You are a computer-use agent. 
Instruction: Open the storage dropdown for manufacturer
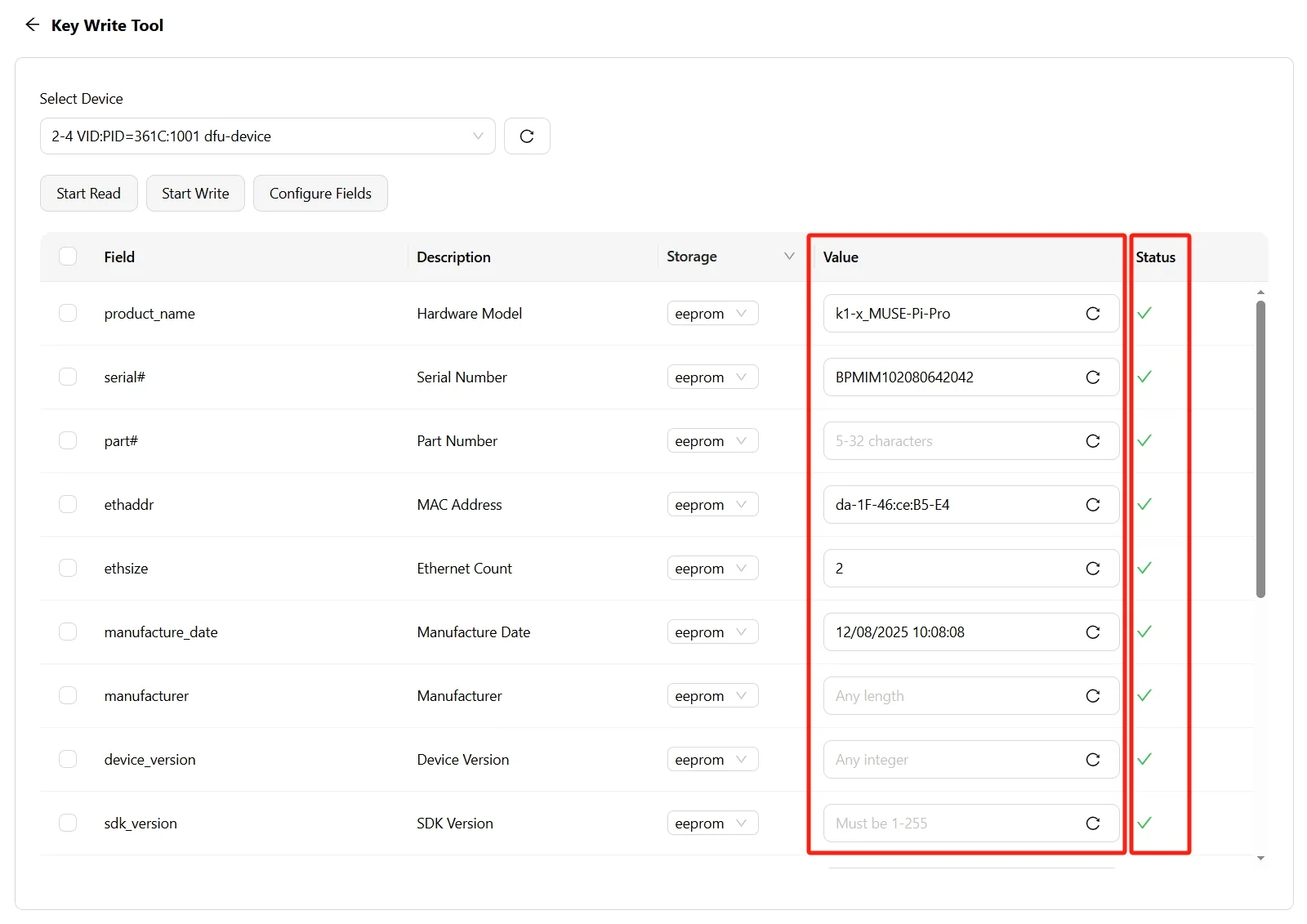[712, 696]
